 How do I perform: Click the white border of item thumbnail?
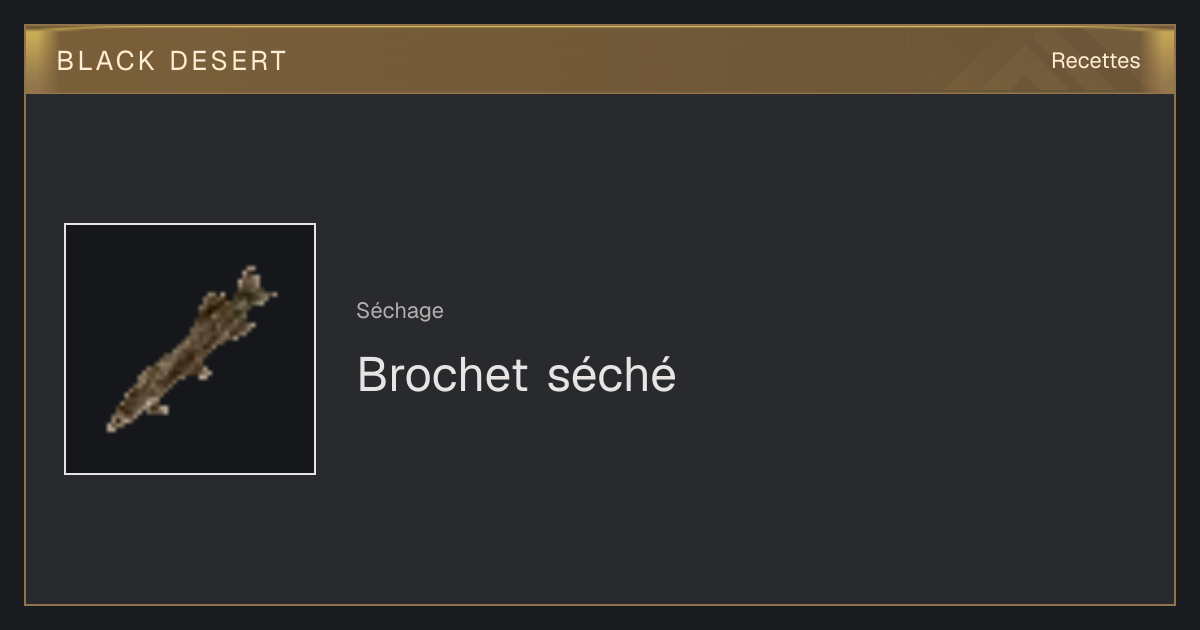point(65,349)
